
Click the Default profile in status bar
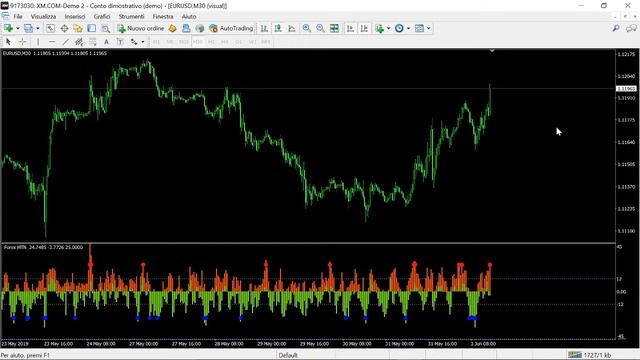point(288,355)
